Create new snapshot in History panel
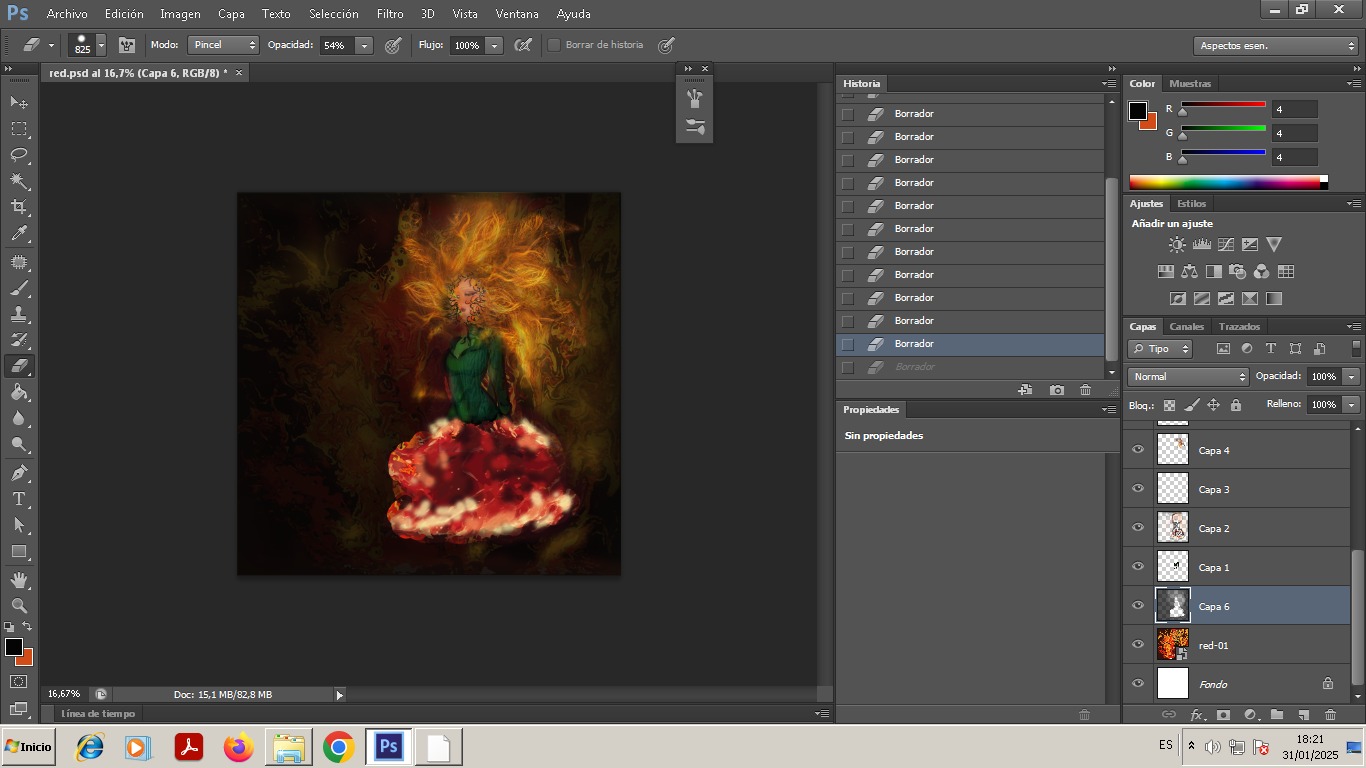 click(x=1057, y=390)
